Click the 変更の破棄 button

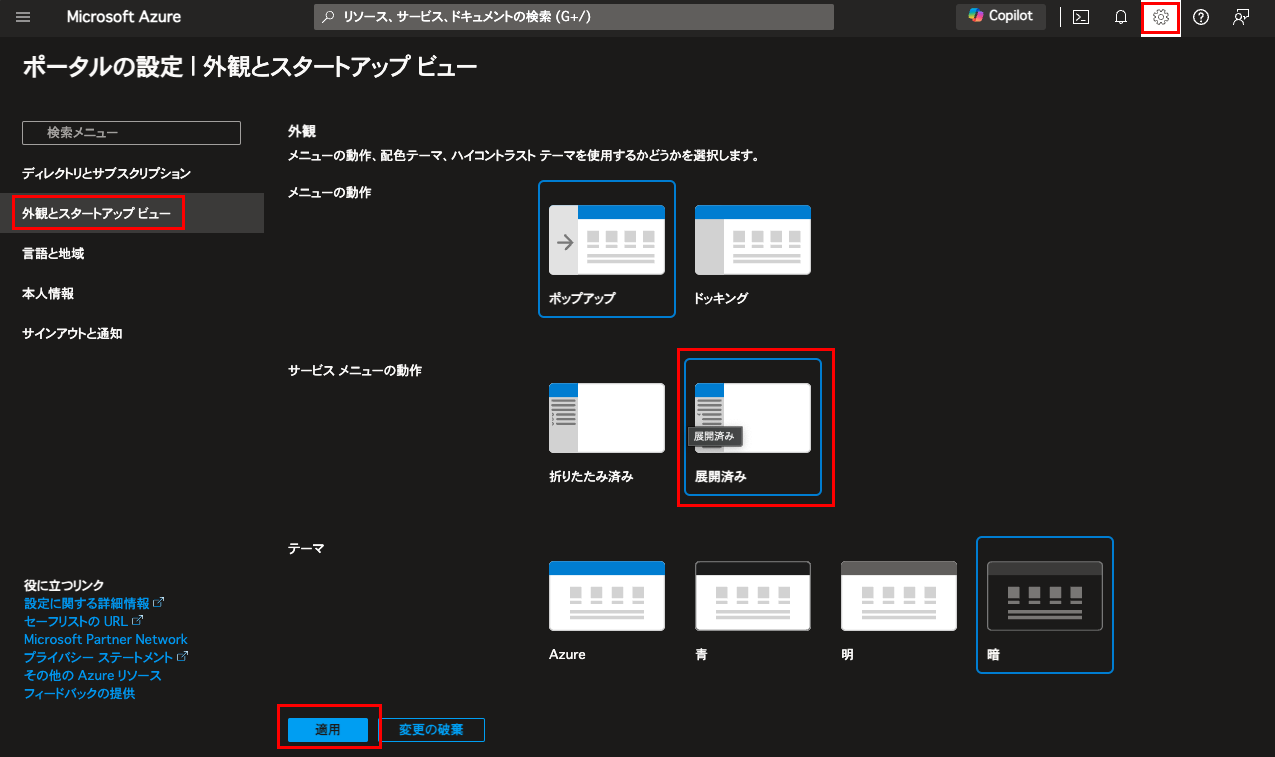tap(432, 729)
